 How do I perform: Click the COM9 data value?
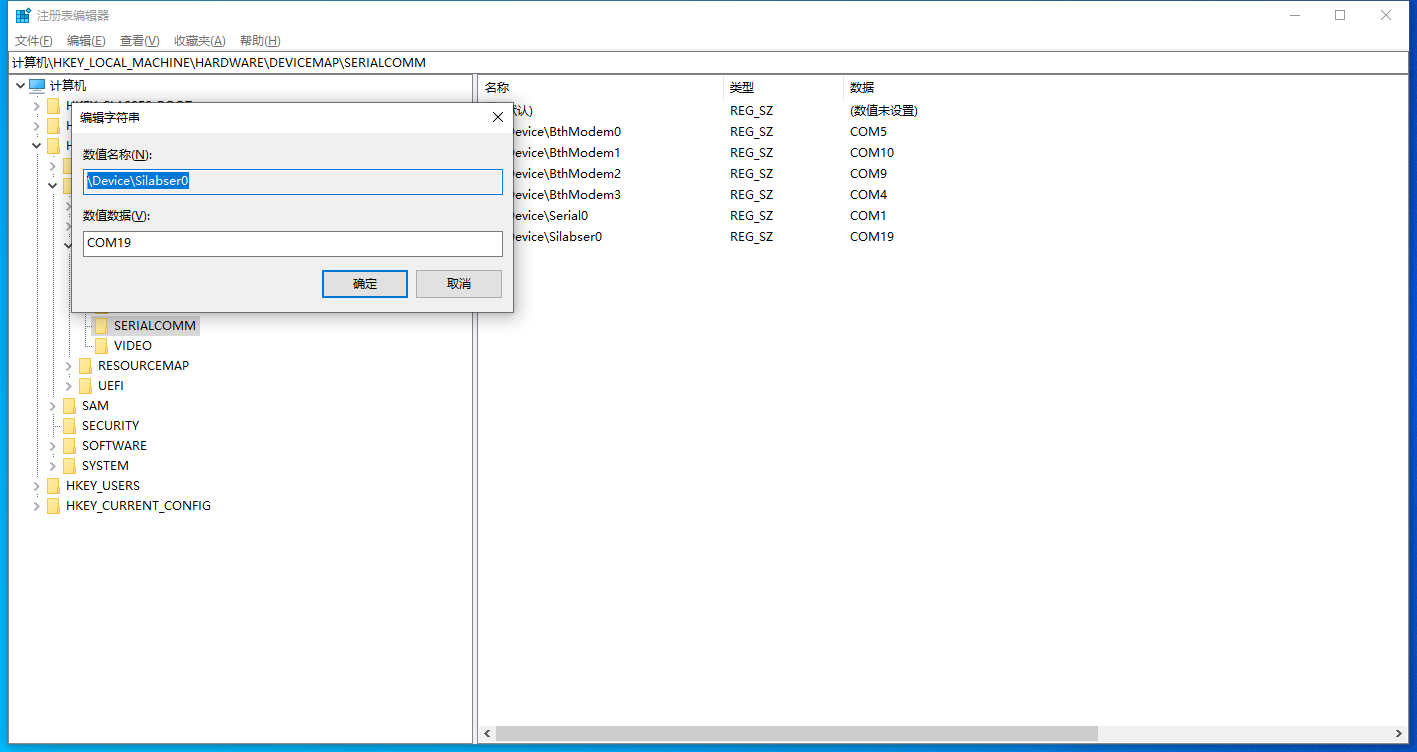click(x=868, y=174)
